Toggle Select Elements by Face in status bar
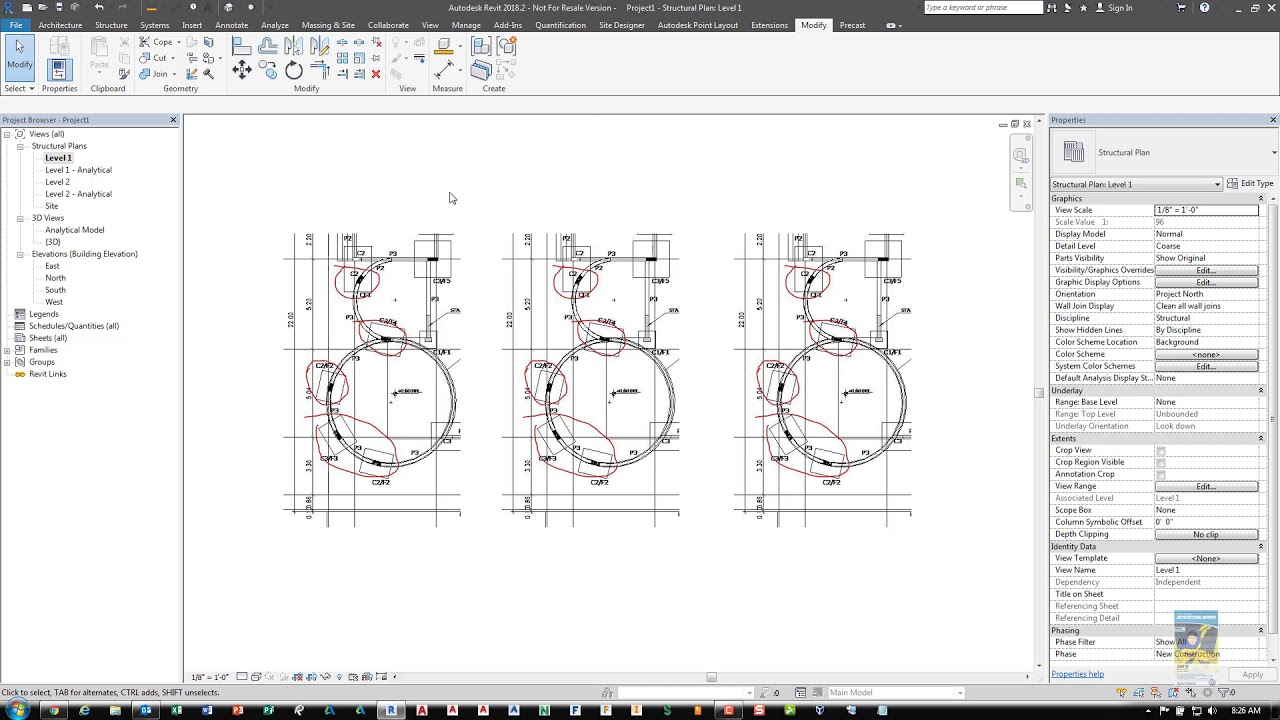The image size is (1280, 720). coord(1173,692)
